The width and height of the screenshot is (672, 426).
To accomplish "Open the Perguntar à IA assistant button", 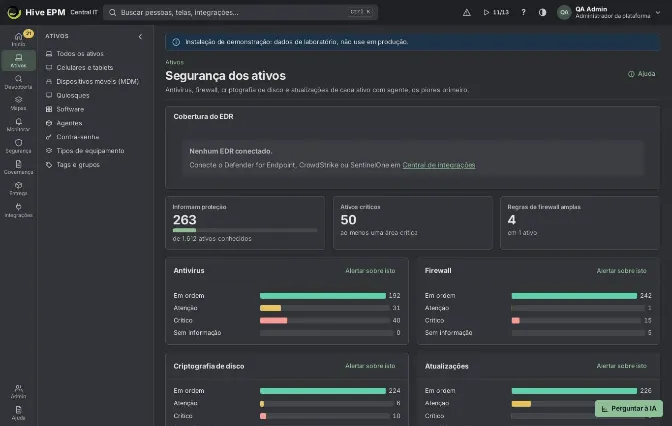I will coord(629,408).
